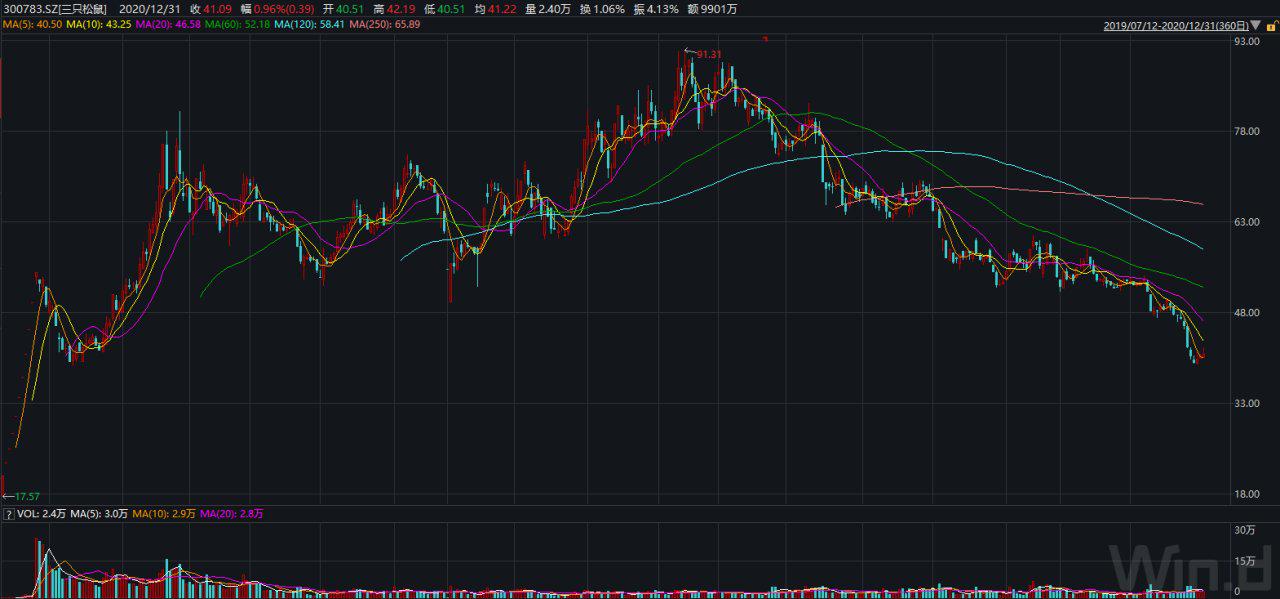The height and width of the screenshot is (599, 1280).
Task: Click the orange padlock icon beside date range
Action: pos(1273,26)
